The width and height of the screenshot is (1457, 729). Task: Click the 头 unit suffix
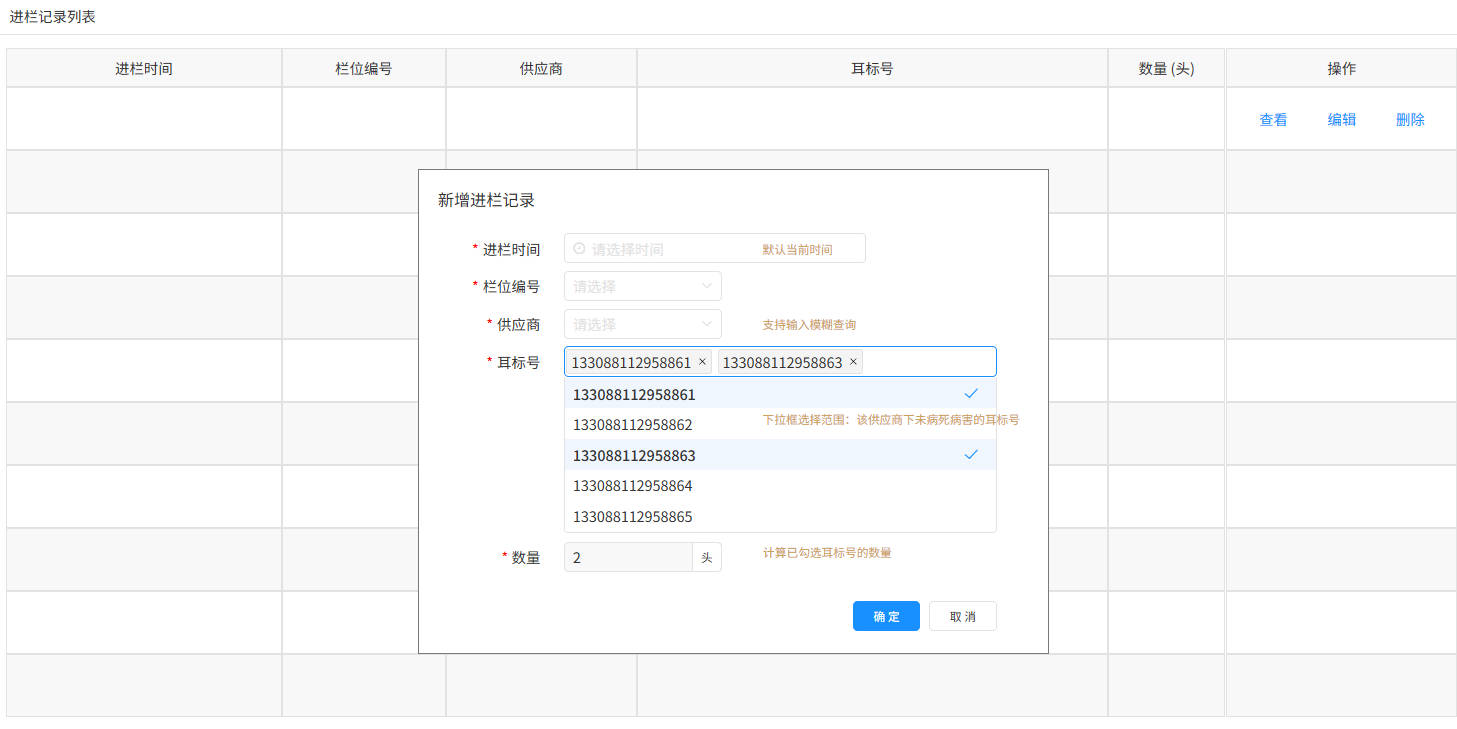click(707, 557)
